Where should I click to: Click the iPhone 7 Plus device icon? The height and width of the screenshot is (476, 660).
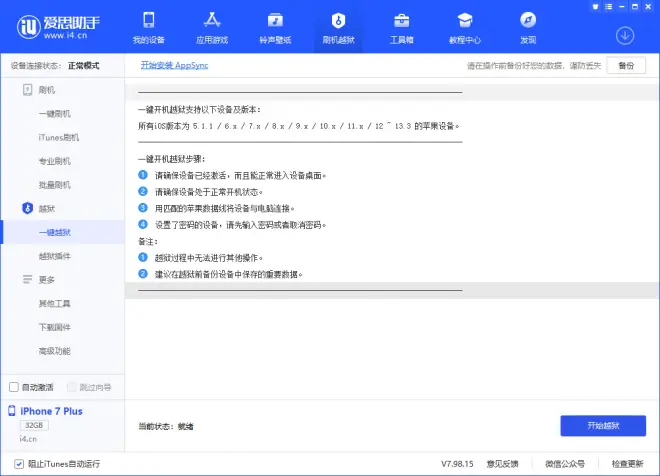[x=12, y=411]
